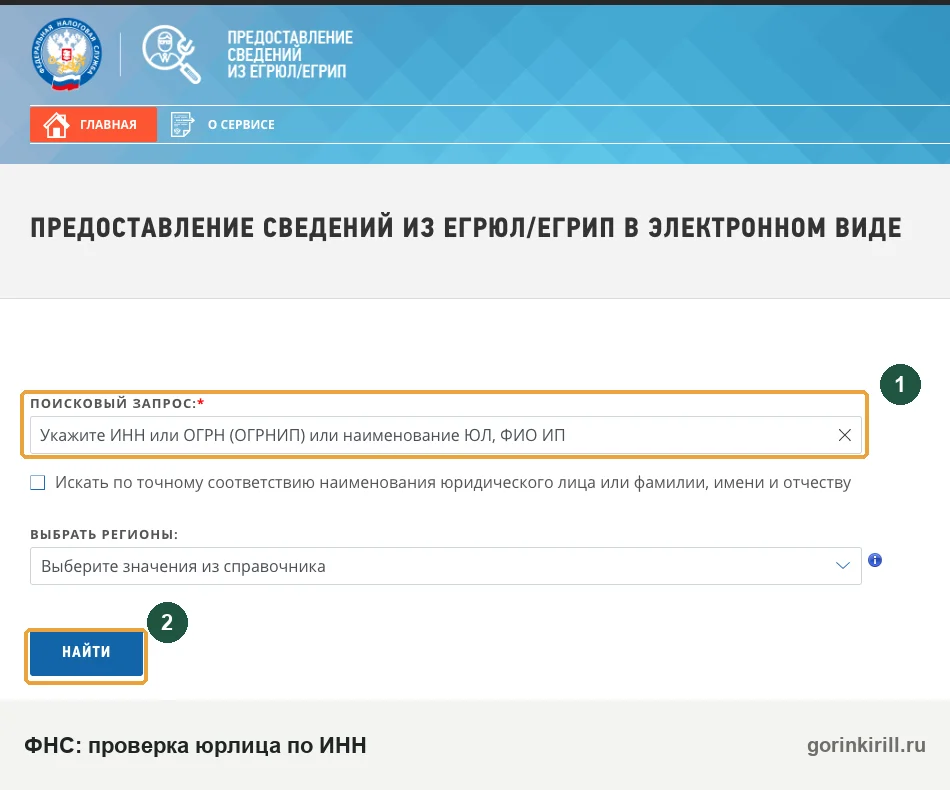Enable exact name match checkbox
This screenshot has width=950, height=790.
[38, 483]
